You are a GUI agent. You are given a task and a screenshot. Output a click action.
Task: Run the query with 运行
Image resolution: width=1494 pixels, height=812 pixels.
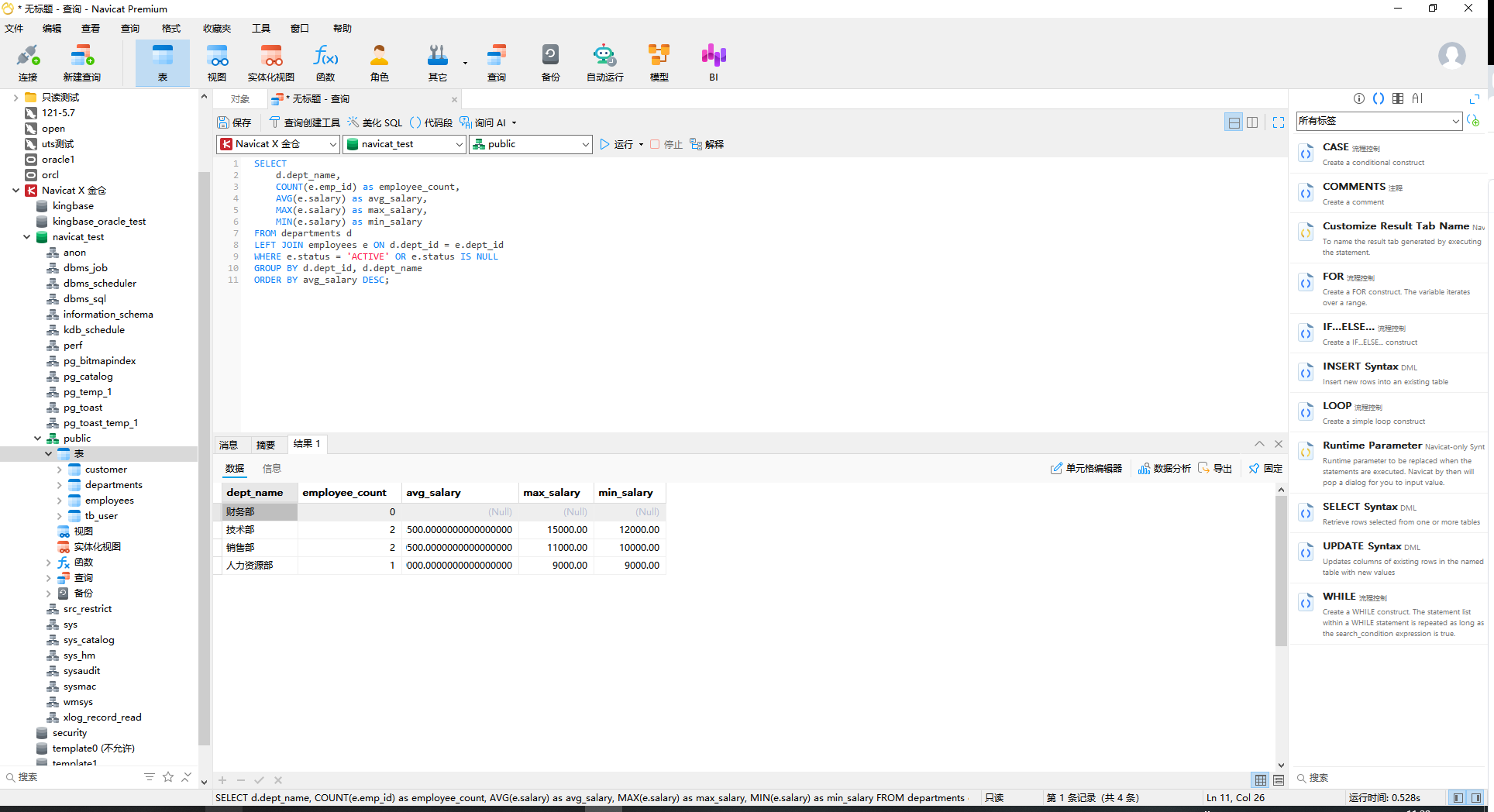617,144
